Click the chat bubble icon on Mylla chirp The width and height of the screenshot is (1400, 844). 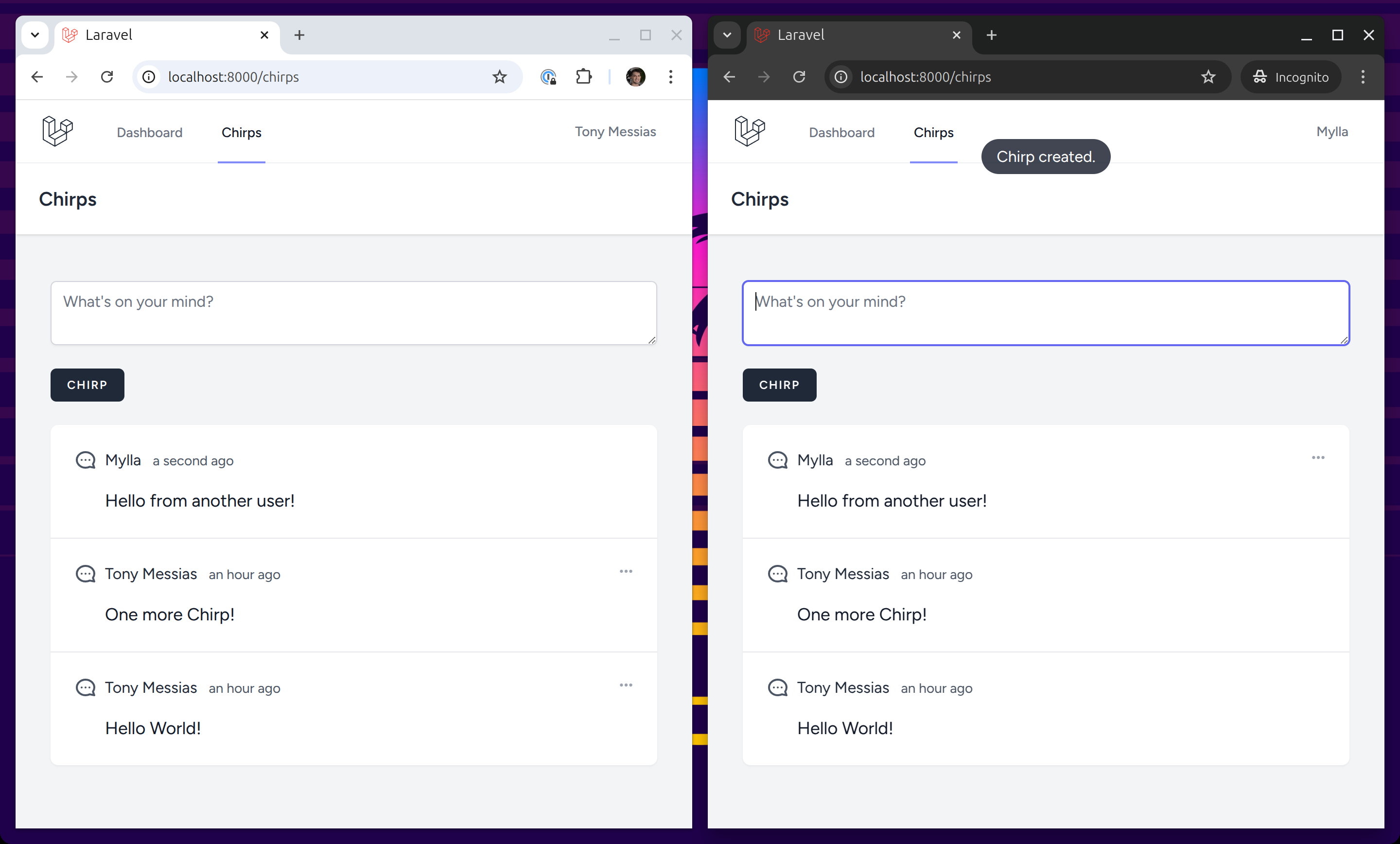point(85,460)
